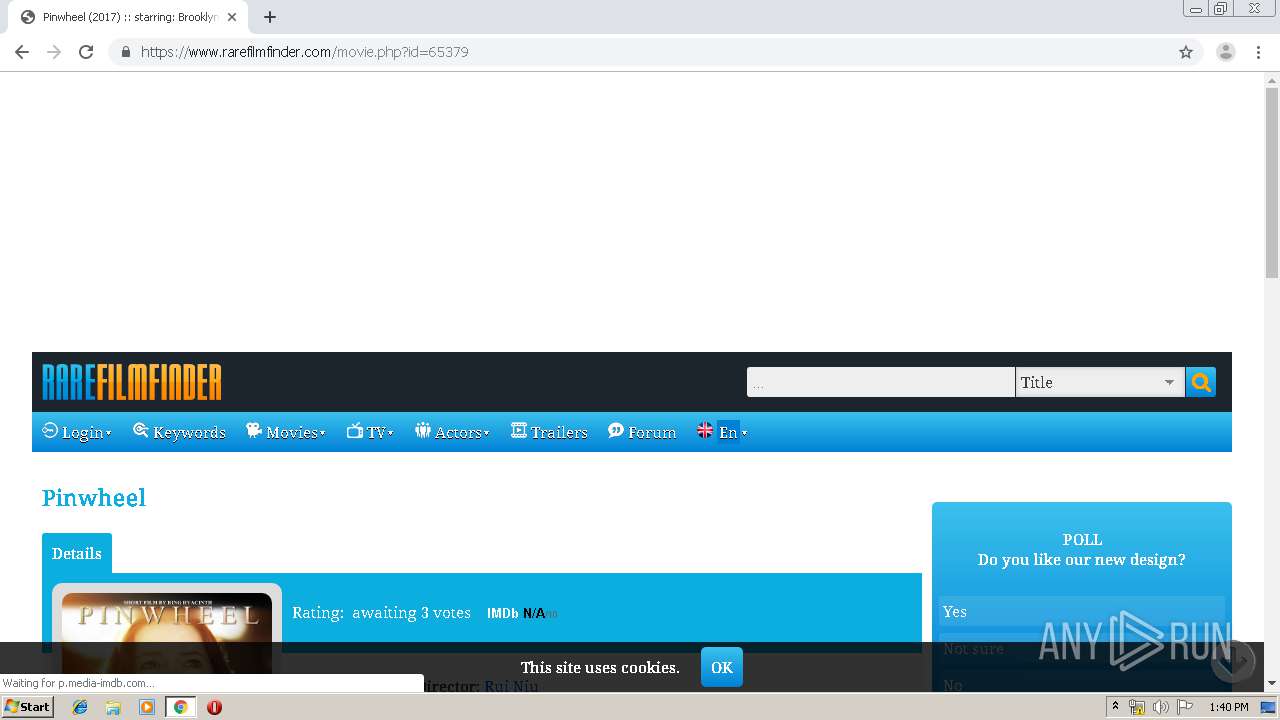1280x720 pixels.
Task: Go to Keywords page
Action: click(179, 432)
